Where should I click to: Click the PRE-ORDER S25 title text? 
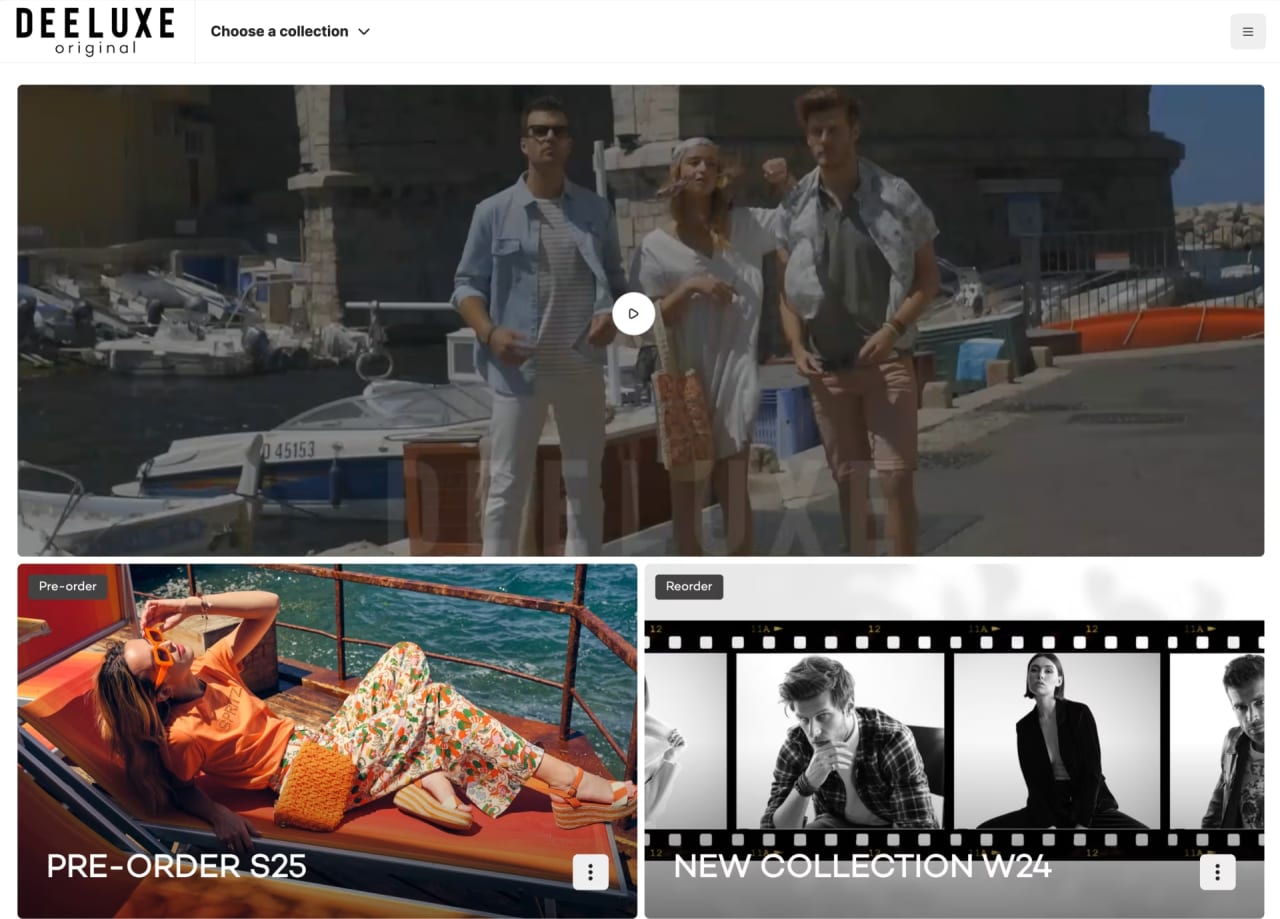coord(177,866)
